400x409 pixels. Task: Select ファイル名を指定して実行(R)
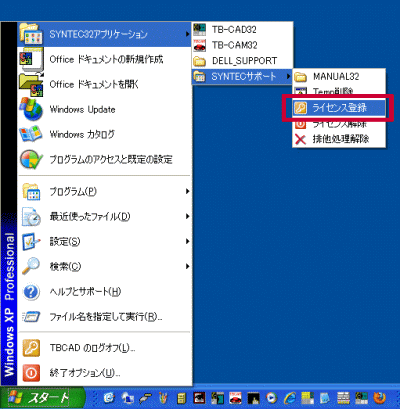point(104,316)
